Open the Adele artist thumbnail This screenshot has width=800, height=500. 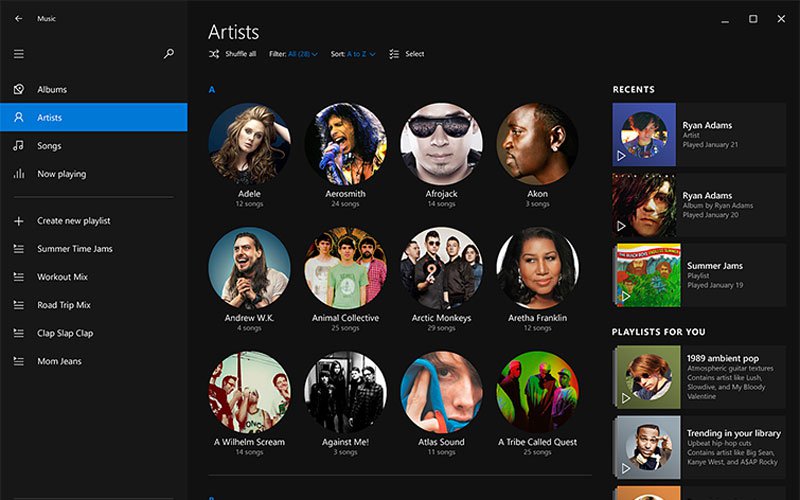click(249, 143)
